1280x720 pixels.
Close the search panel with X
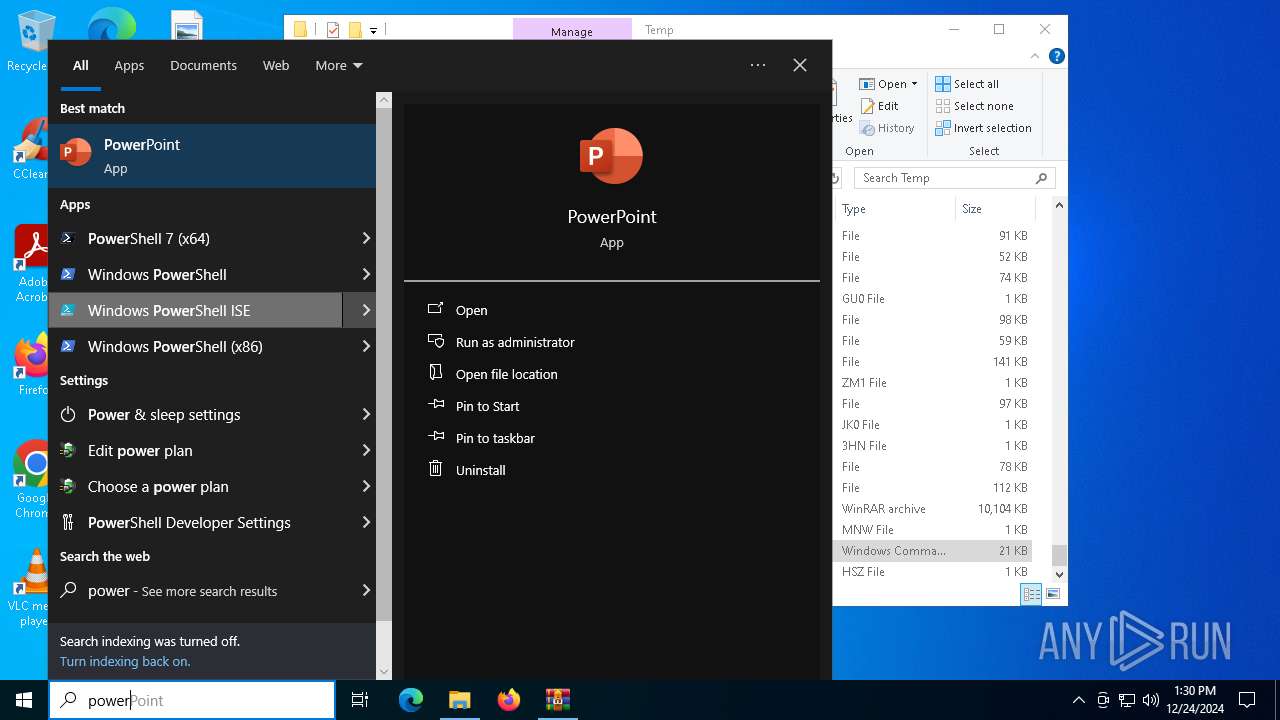[800, 65]
